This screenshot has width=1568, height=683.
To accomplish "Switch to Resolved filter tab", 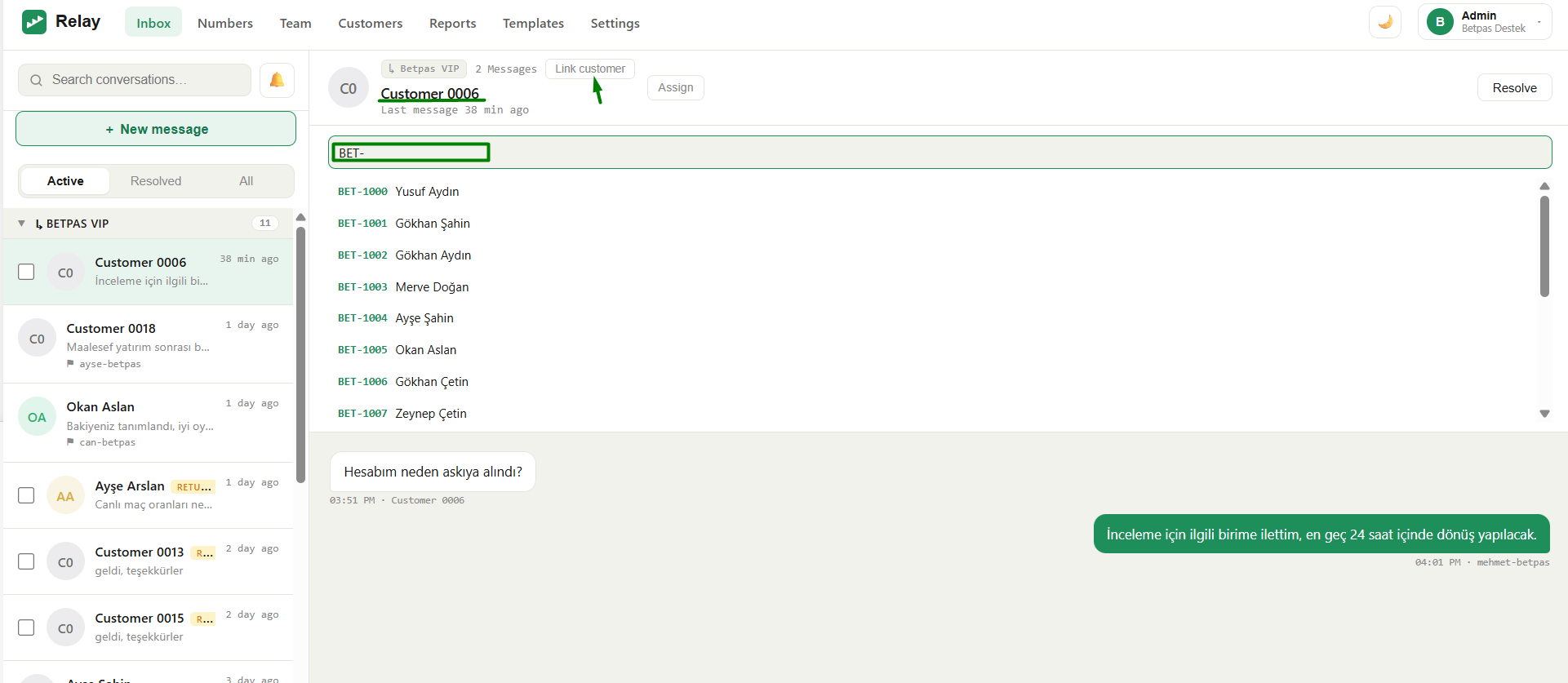I will [156, 181].
